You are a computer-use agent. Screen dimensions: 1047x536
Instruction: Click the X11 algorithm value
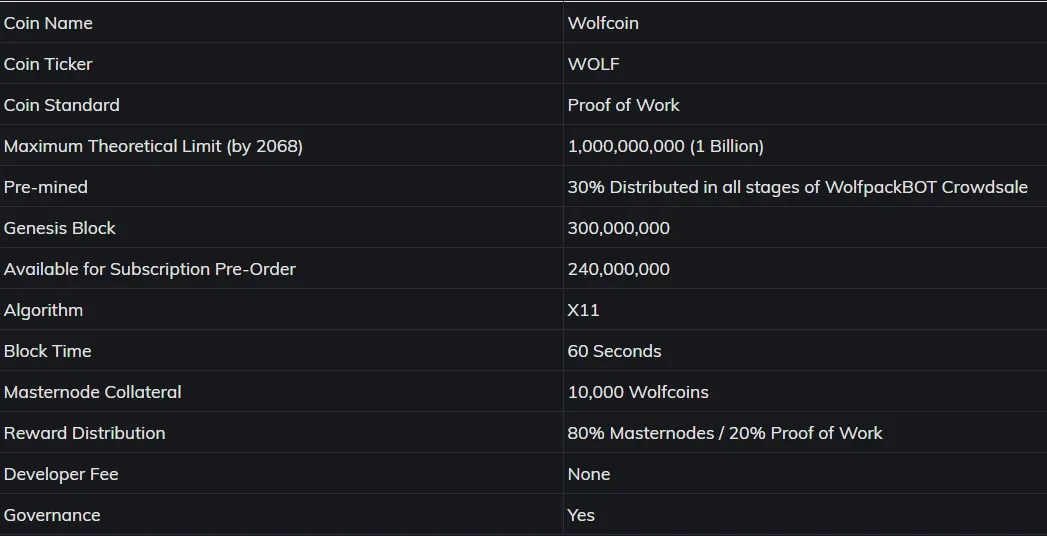(583, 310)
